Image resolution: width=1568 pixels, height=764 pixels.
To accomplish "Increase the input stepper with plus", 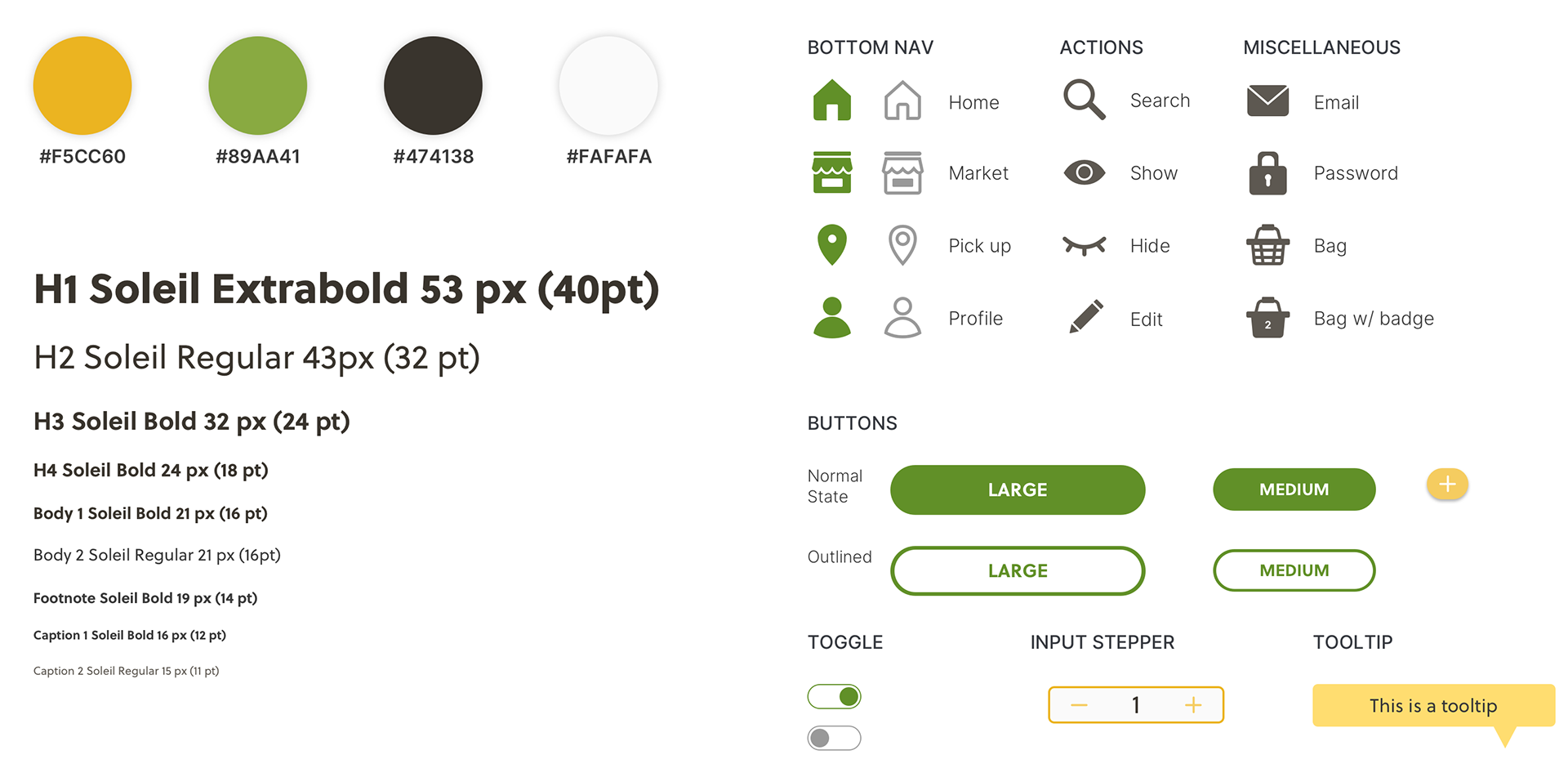I will click(1193, 705).
